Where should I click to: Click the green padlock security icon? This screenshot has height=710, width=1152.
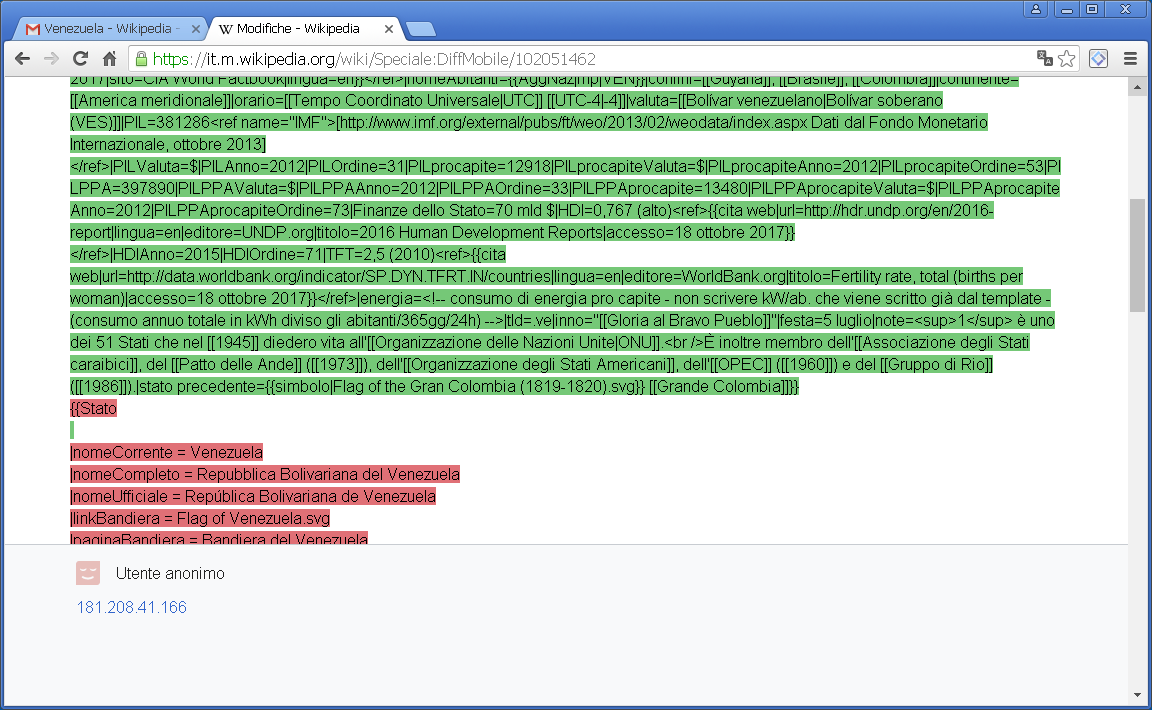click(x=141, y=58)
